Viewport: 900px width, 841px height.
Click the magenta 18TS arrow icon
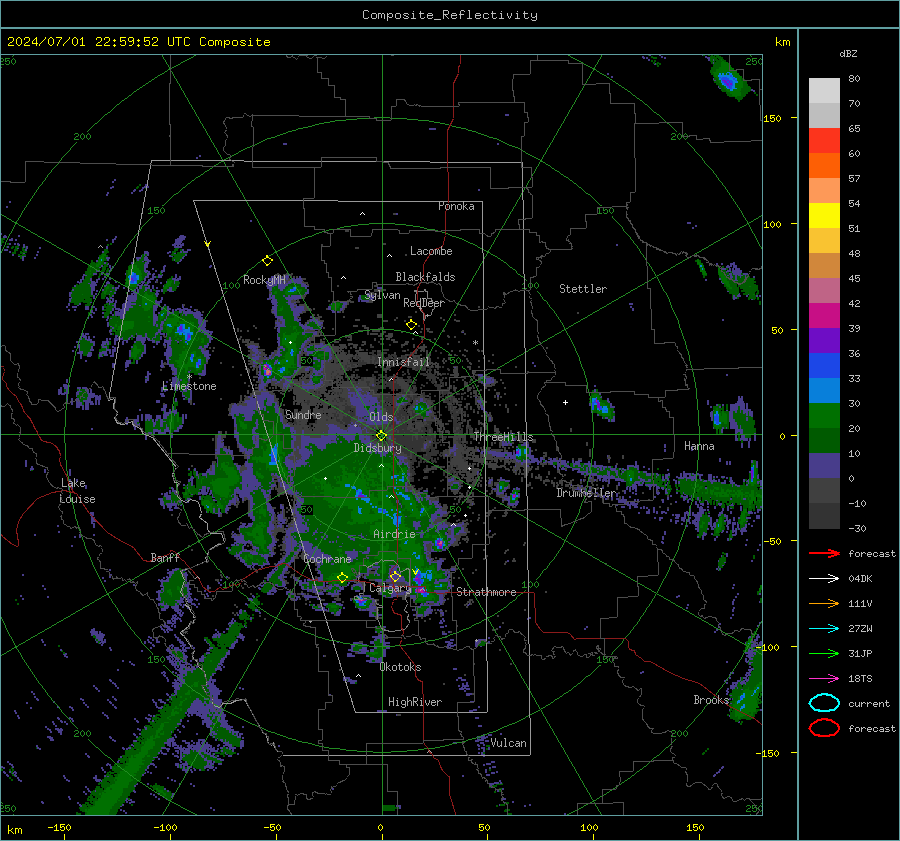pos(824,679)
